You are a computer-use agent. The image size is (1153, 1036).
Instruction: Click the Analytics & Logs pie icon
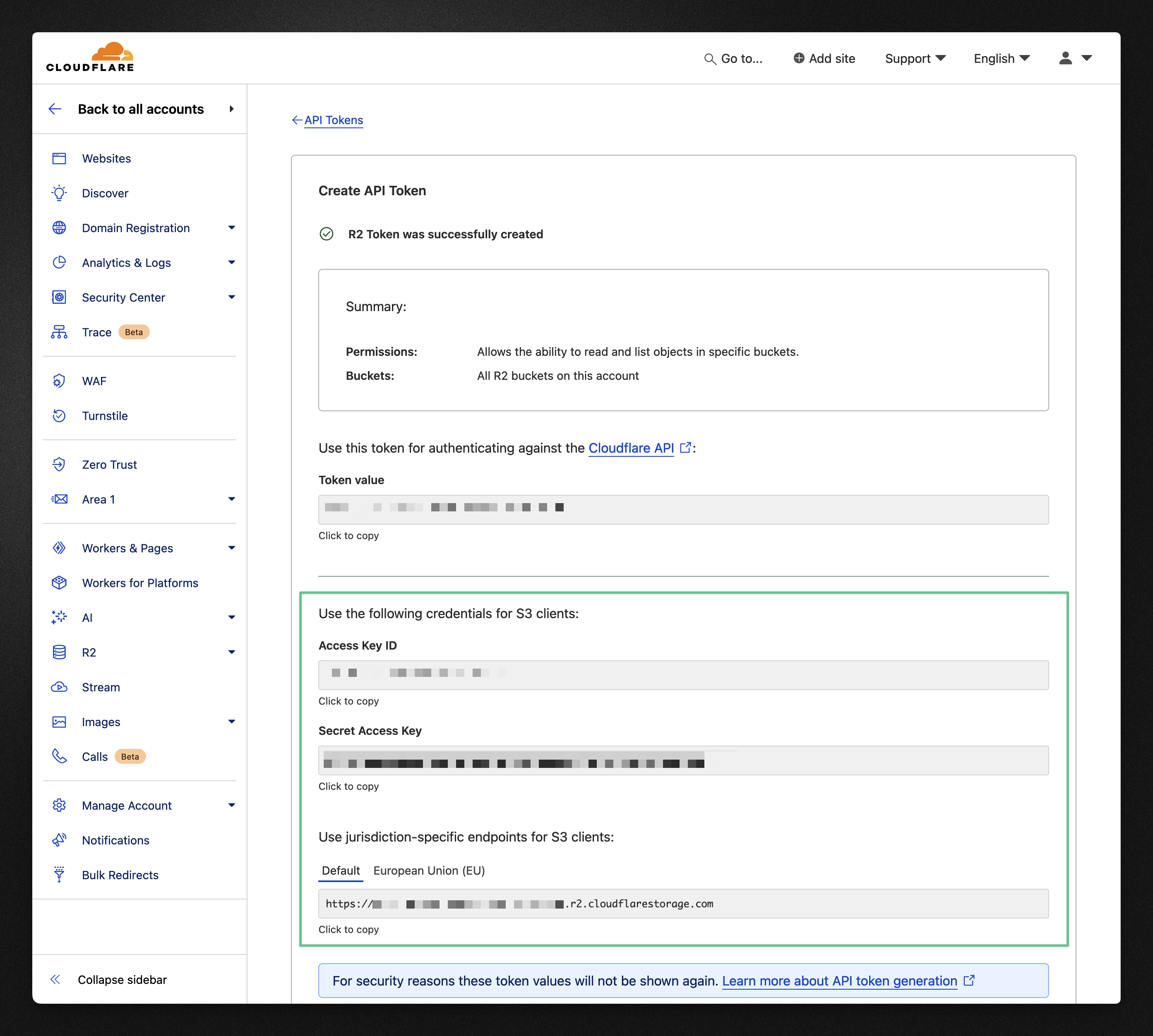coord(59,262)
